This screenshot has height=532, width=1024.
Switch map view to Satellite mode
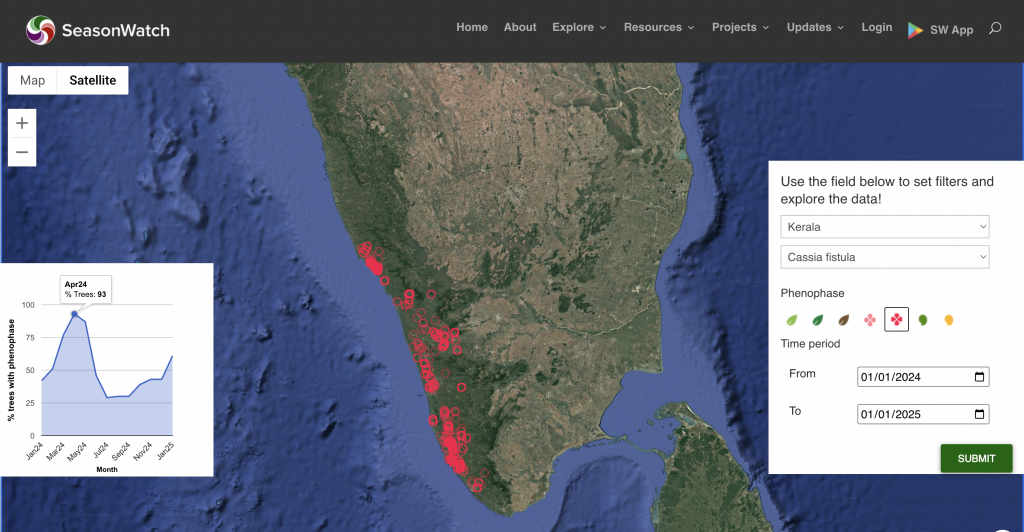click(x=92, y=80)
